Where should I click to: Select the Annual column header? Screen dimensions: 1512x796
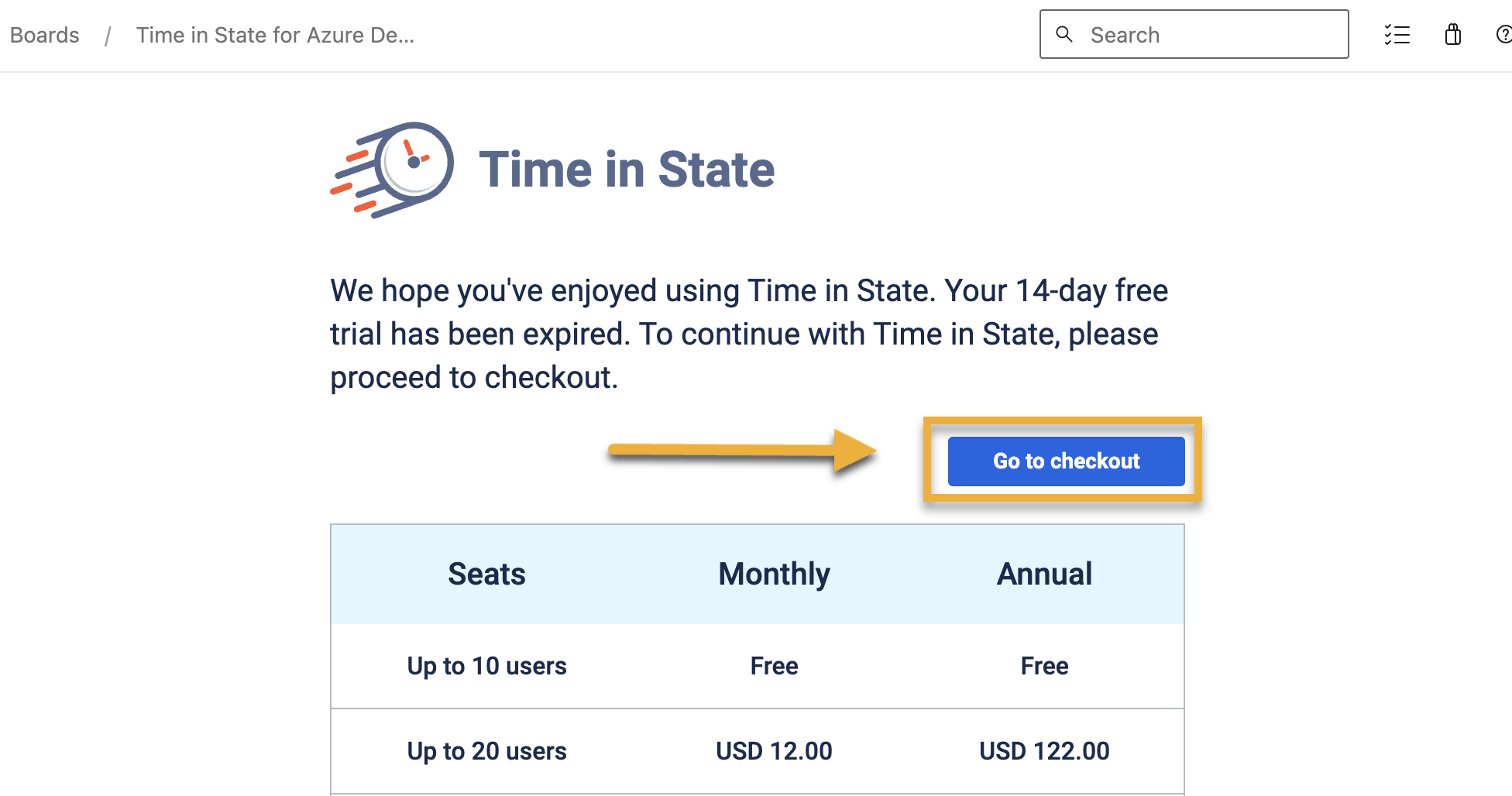pos(1044,575)
